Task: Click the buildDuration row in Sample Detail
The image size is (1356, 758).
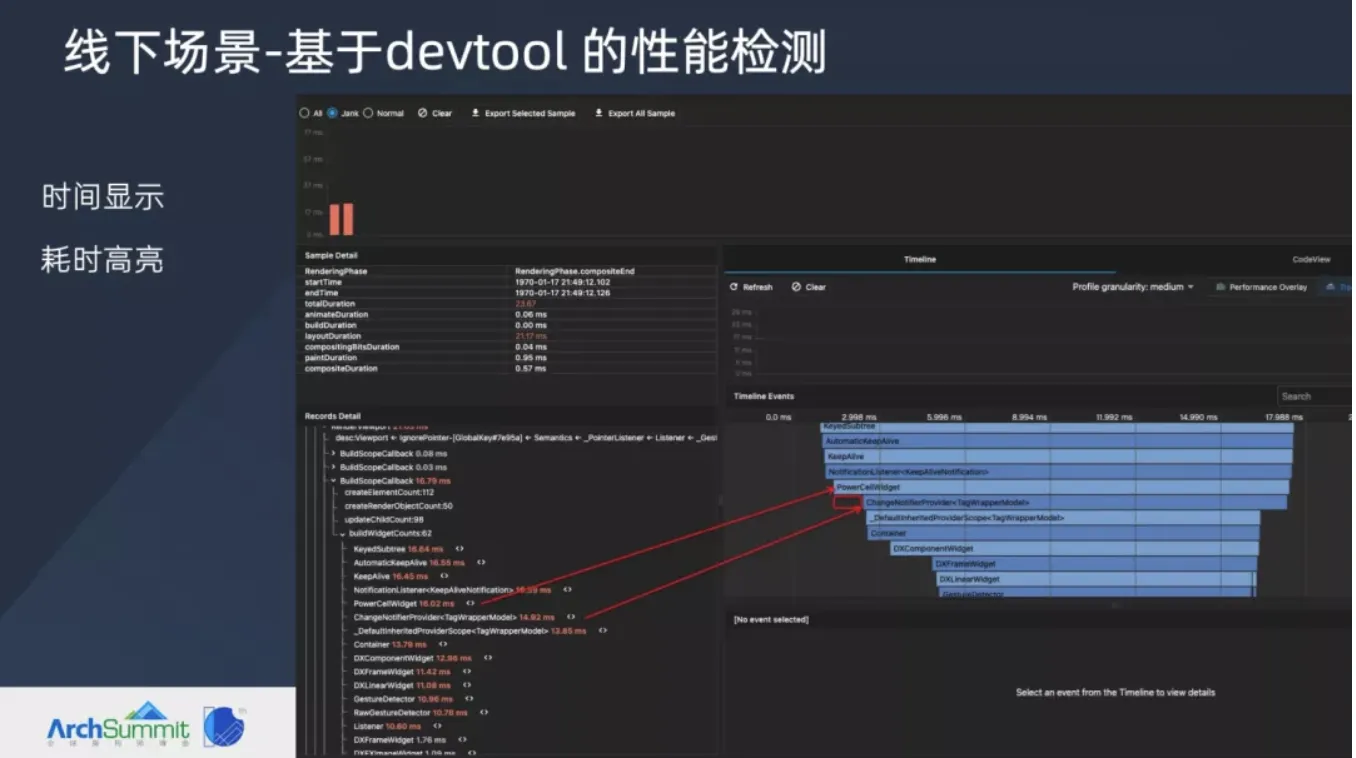Action: (510, 325)
